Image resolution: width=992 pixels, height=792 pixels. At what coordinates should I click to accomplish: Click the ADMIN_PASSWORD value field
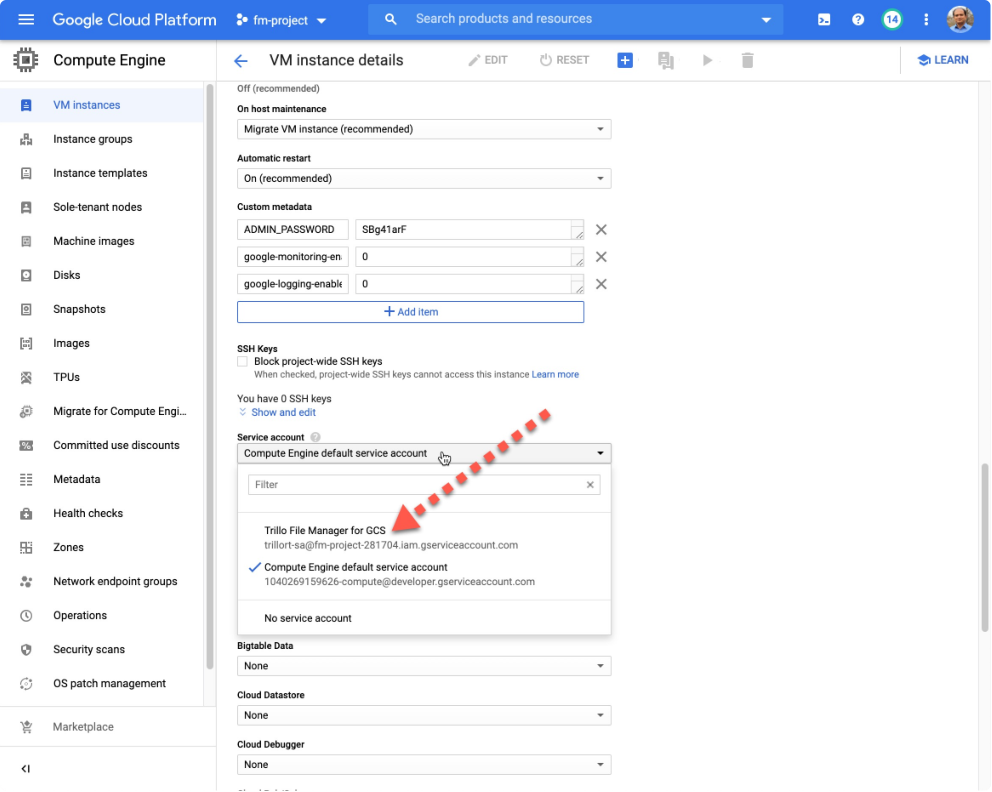pos(469,230)
